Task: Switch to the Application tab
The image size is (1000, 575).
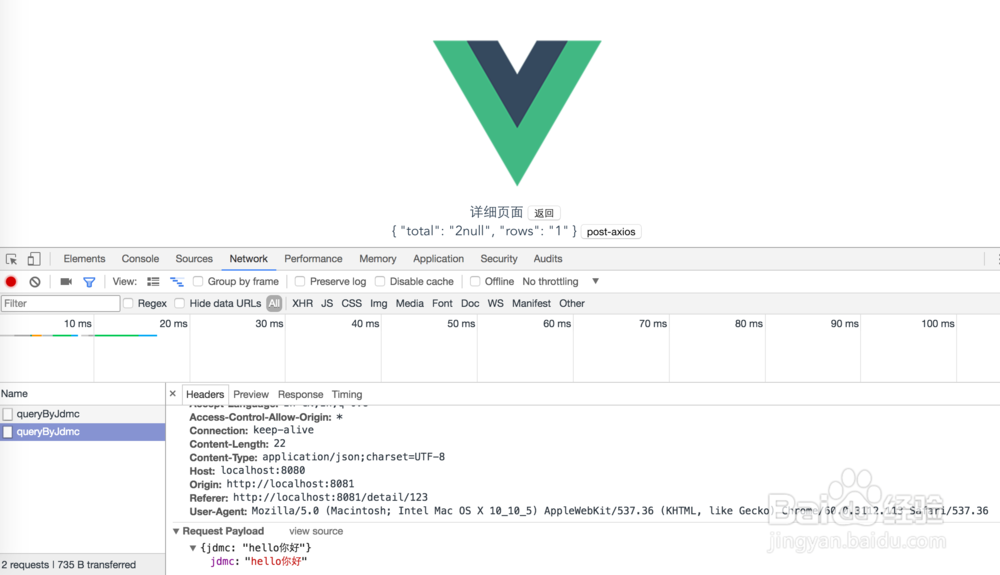Action: [438, 259]
